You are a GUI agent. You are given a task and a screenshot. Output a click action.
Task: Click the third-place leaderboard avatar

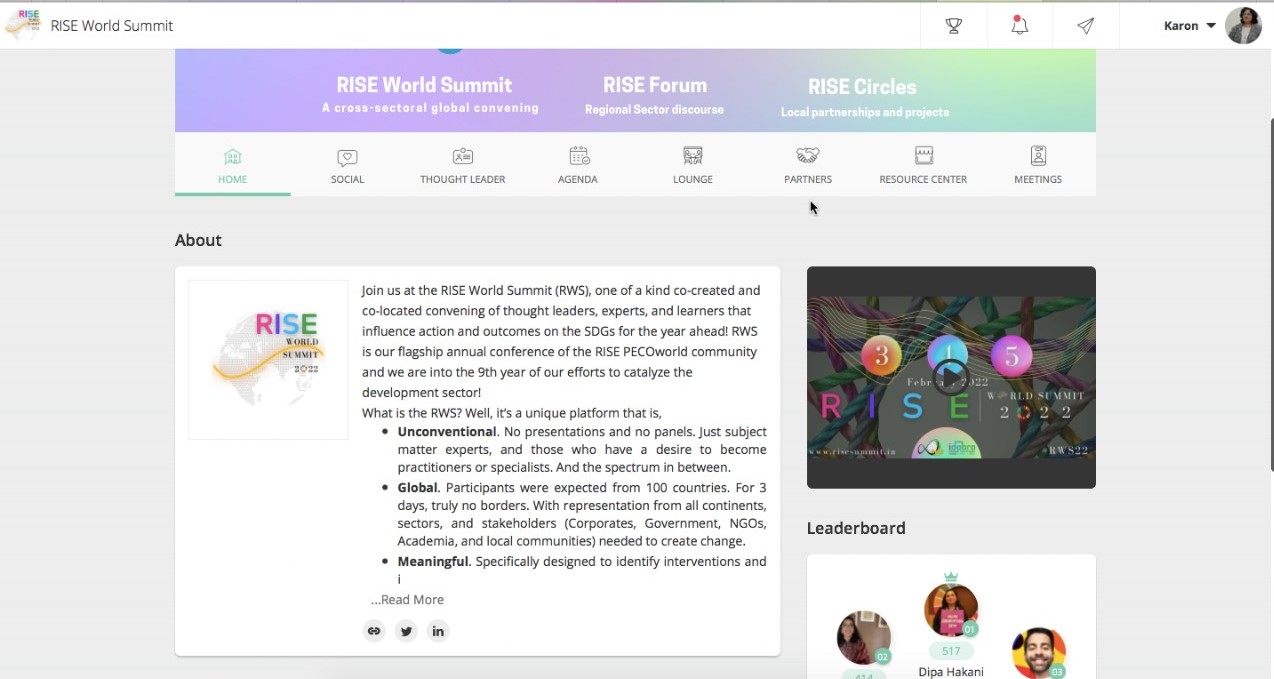tap(1039, 654)
